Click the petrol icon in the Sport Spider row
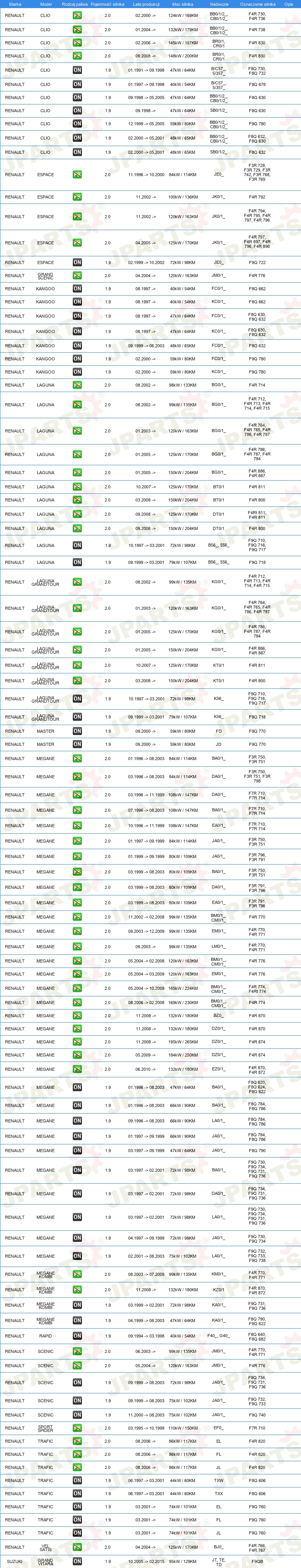This screenshot has height=1568, width=301. click(77, 1427)
